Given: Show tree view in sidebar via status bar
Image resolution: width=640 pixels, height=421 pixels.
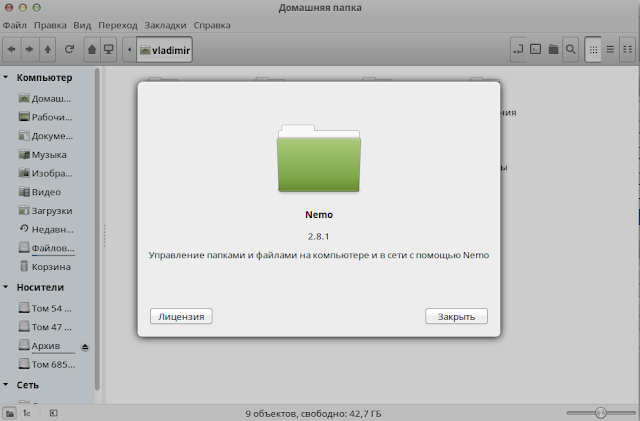Looking at the screenshot, I should point(27,413).
